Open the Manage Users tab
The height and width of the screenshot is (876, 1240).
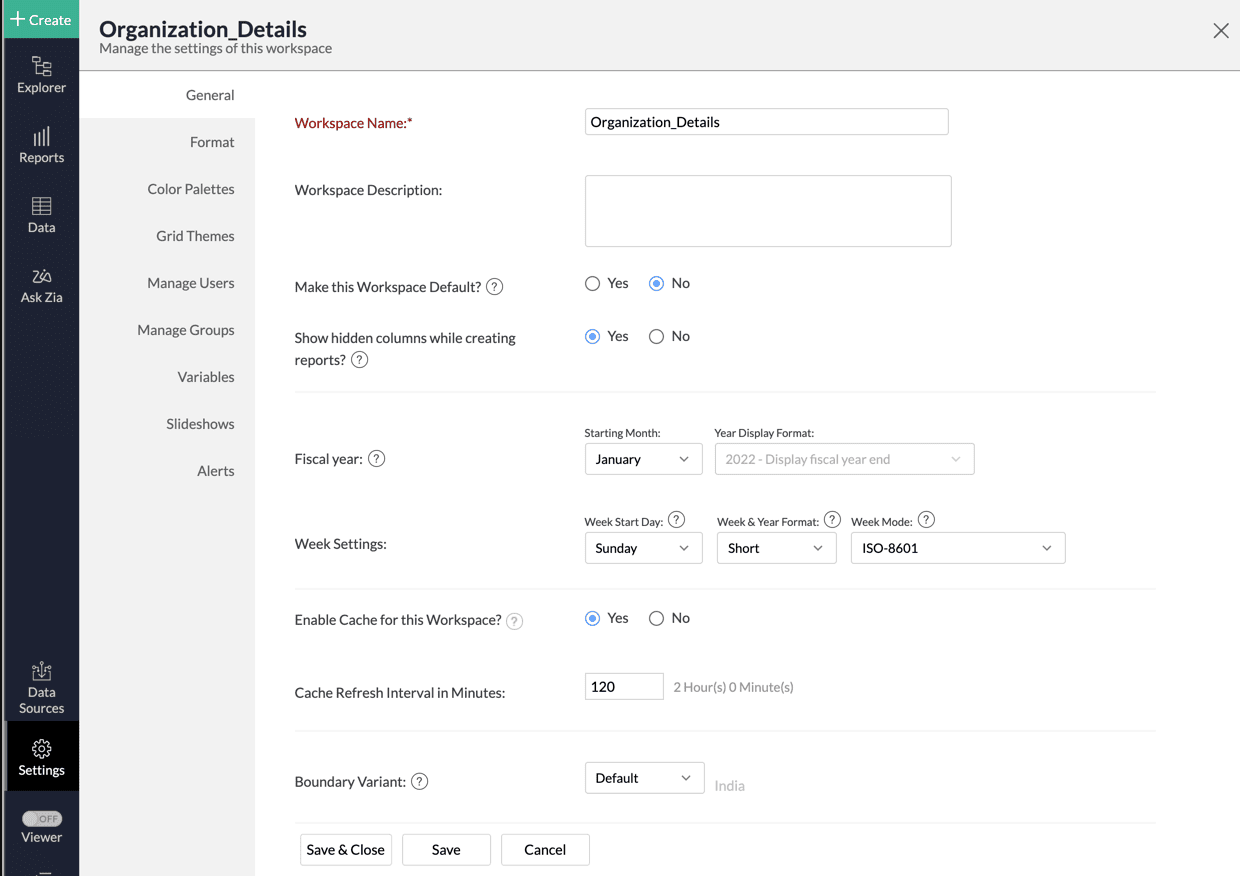[190, 283]
